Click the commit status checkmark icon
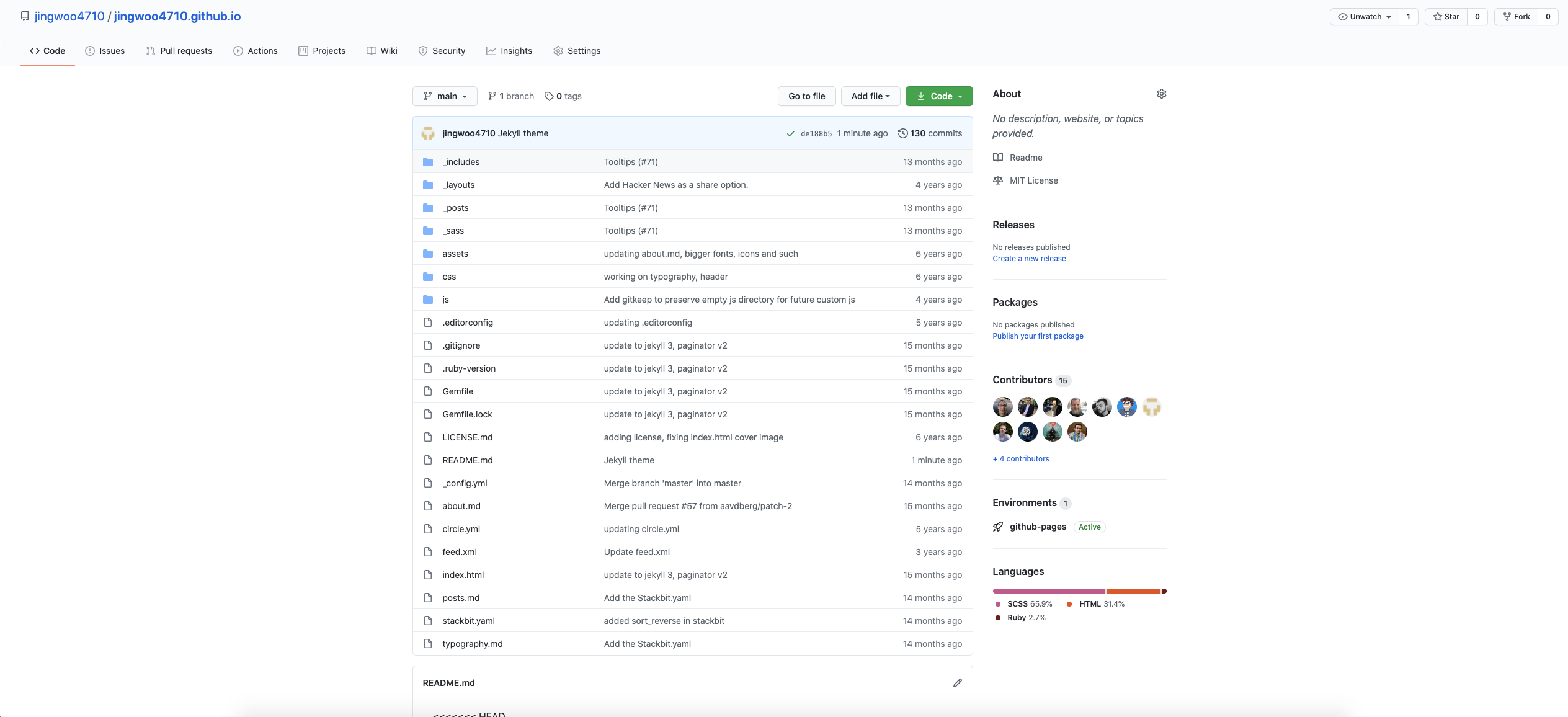1568x717 pixels. [790, 133]
